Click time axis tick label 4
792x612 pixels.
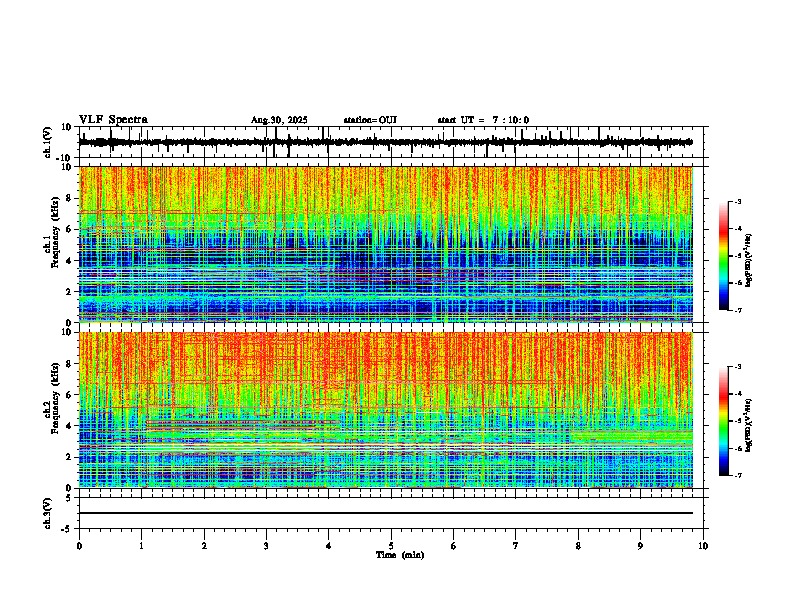point(328,546)
